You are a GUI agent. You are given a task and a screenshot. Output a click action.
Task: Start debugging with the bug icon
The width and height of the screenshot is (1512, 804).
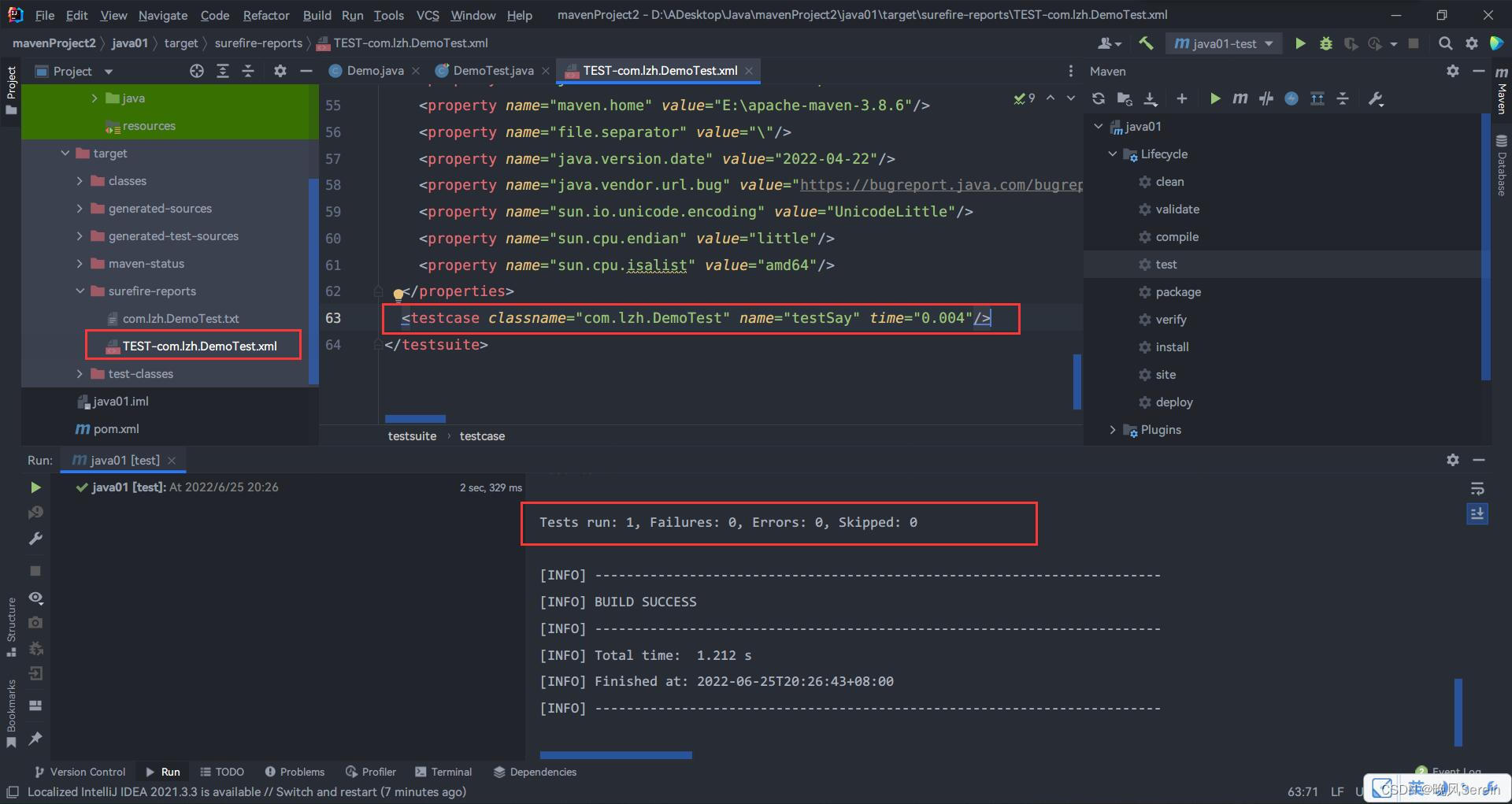point(1326,43)
